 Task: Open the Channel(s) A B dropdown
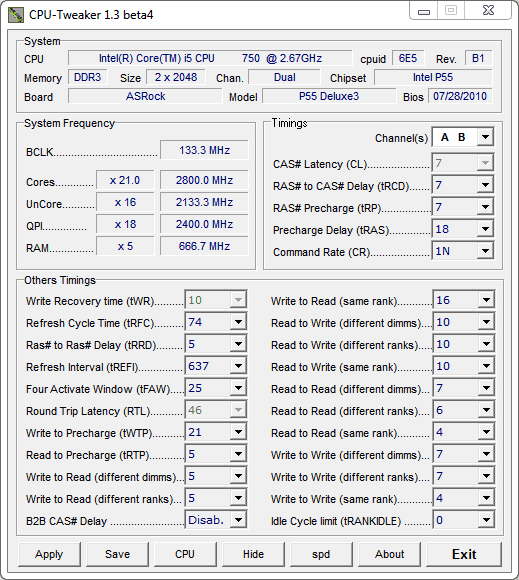[x=463, y=138]
